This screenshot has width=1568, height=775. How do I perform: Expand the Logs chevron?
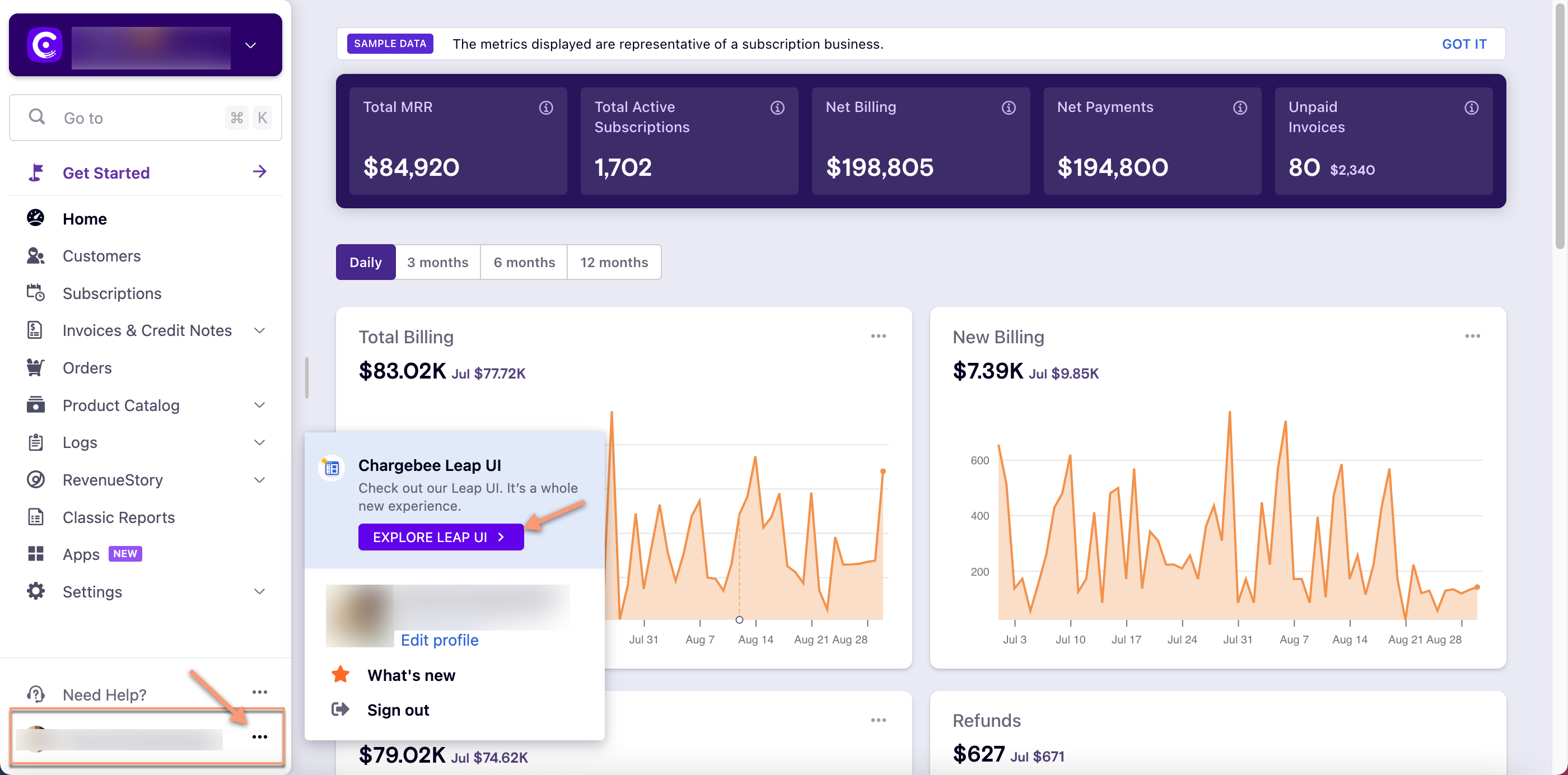point(260,442)
